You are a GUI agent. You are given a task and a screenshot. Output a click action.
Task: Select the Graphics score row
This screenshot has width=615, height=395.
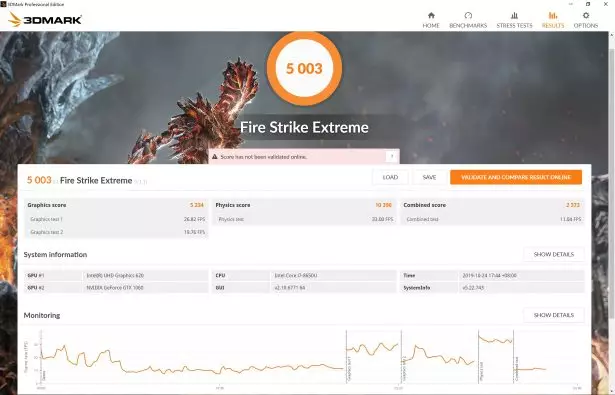(x=116, y=205)
